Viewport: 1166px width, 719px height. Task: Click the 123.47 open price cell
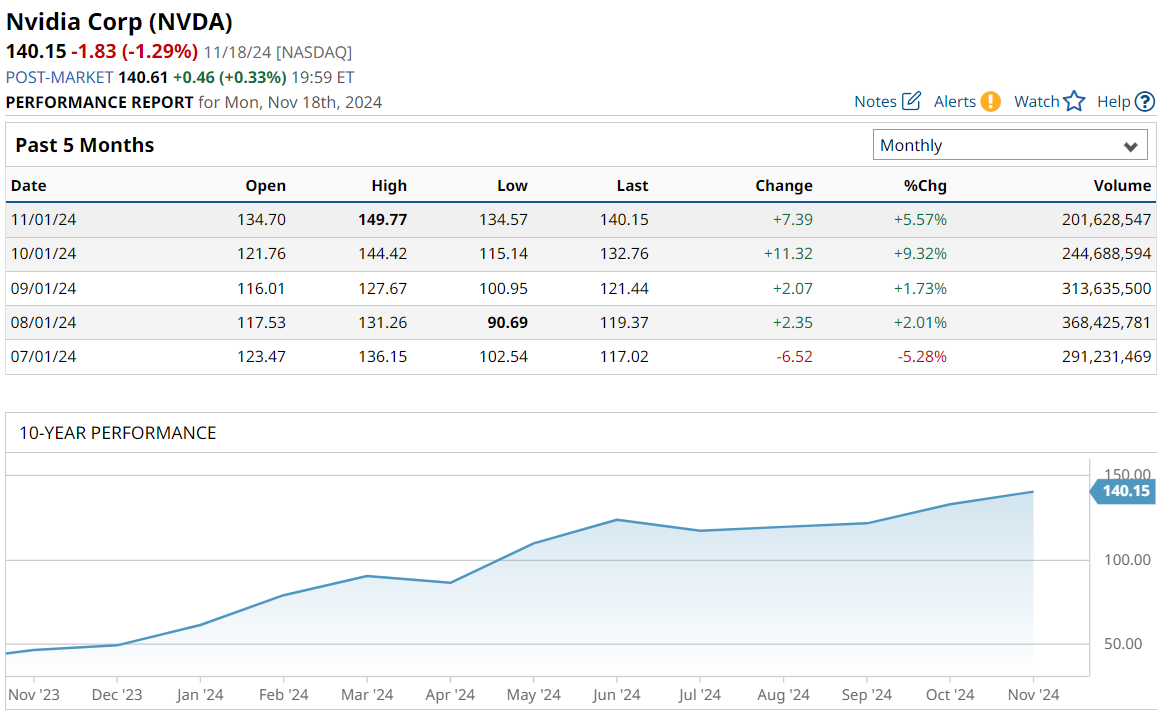261,357
